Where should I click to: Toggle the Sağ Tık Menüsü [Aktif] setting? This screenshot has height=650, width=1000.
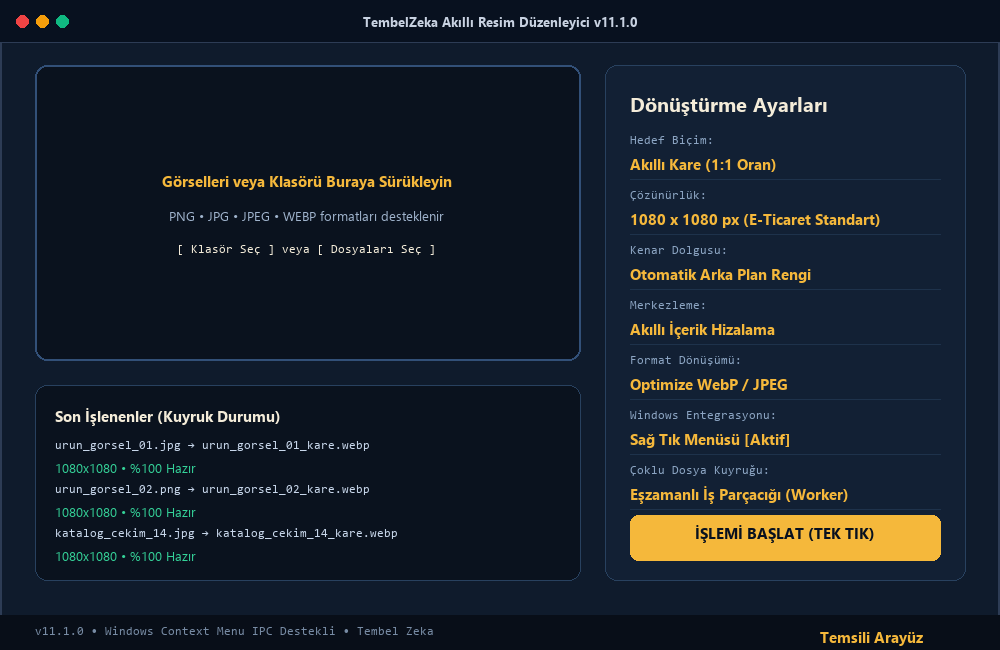click(x=710, y=439)
